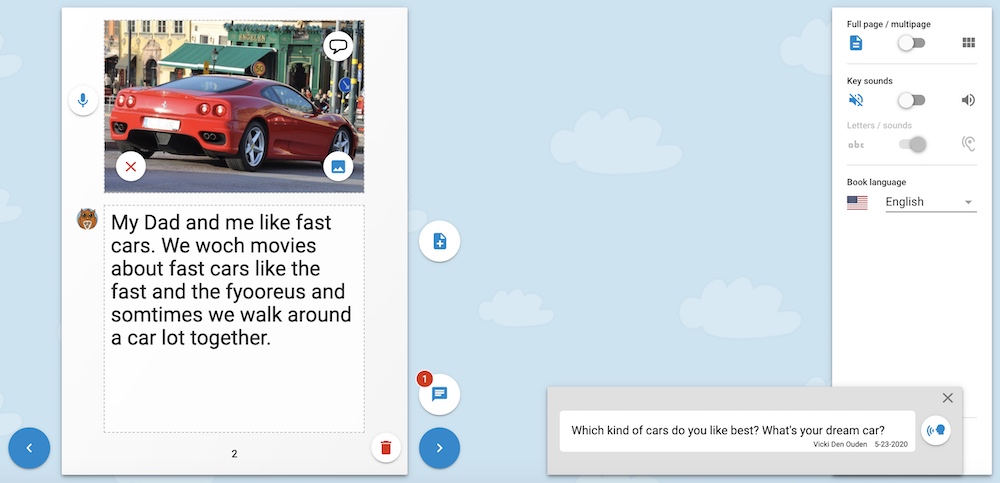Toggle the Letters / sounds switch

(913, 144)
